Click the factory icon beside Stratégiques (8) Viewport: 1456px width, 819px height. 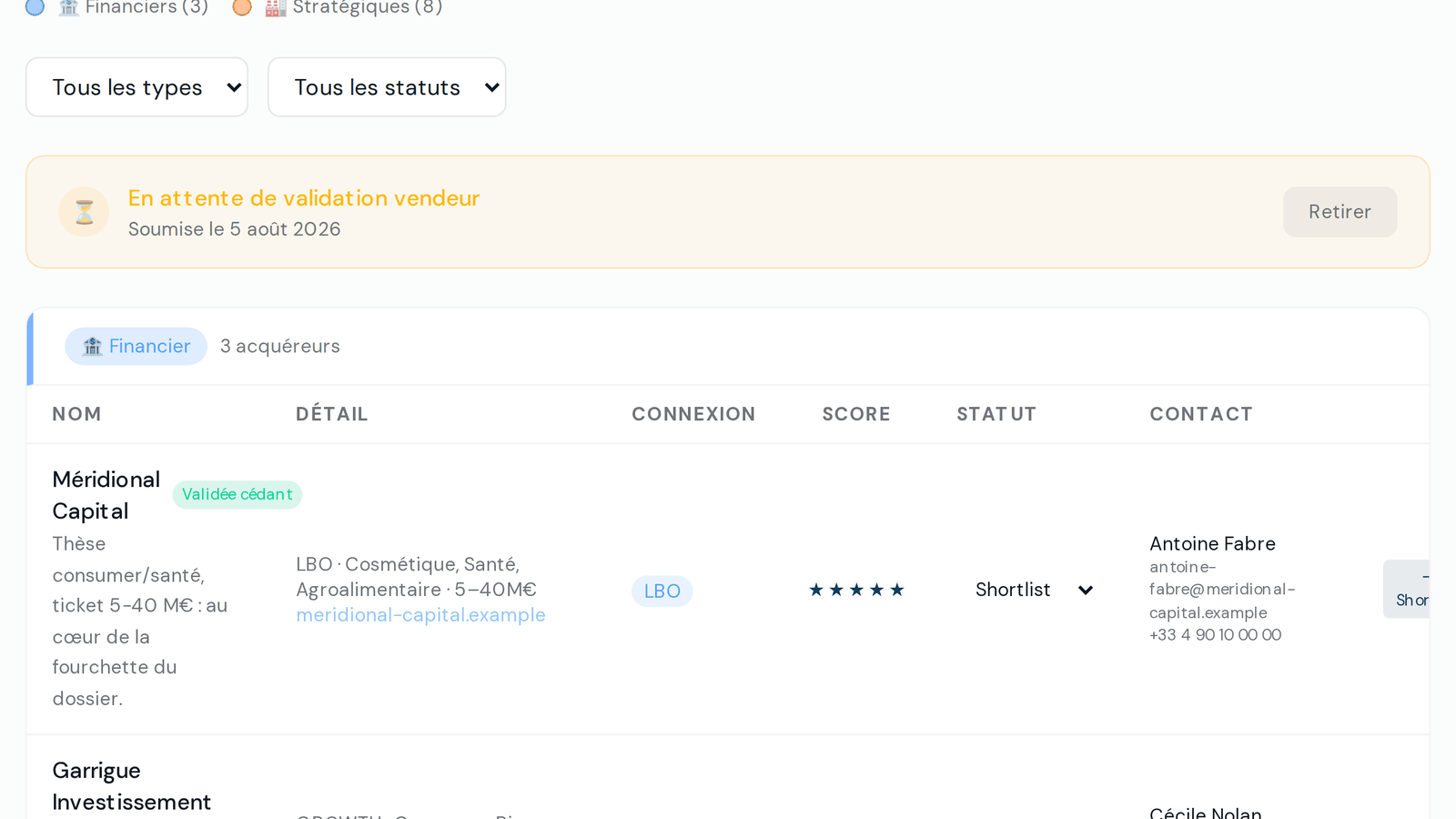point(276,7)
